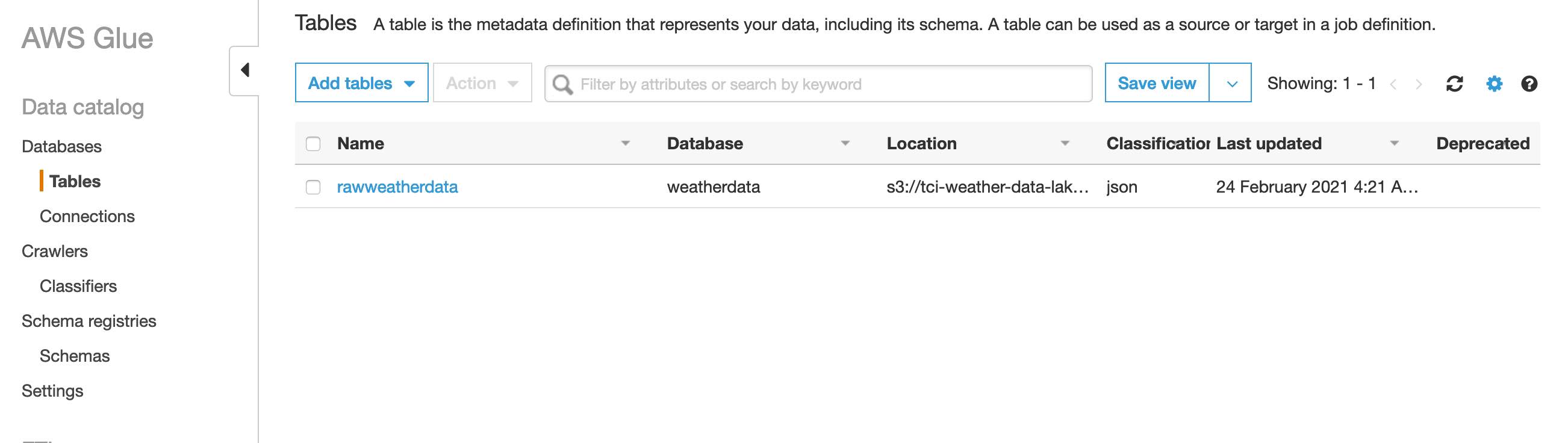
Task: Open table settings gear icon
Action: click(1494, 84)
